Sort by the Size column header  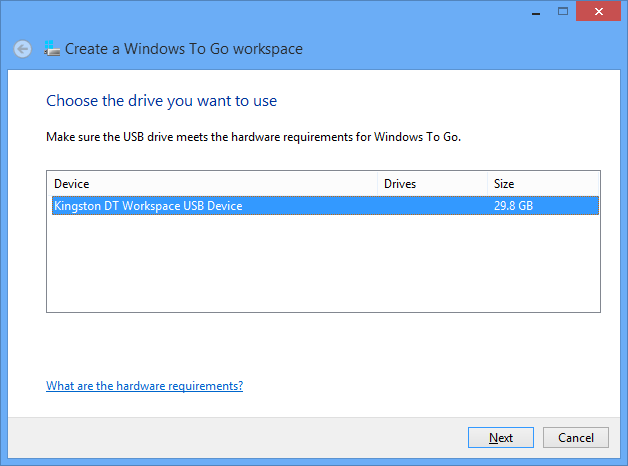543,184
